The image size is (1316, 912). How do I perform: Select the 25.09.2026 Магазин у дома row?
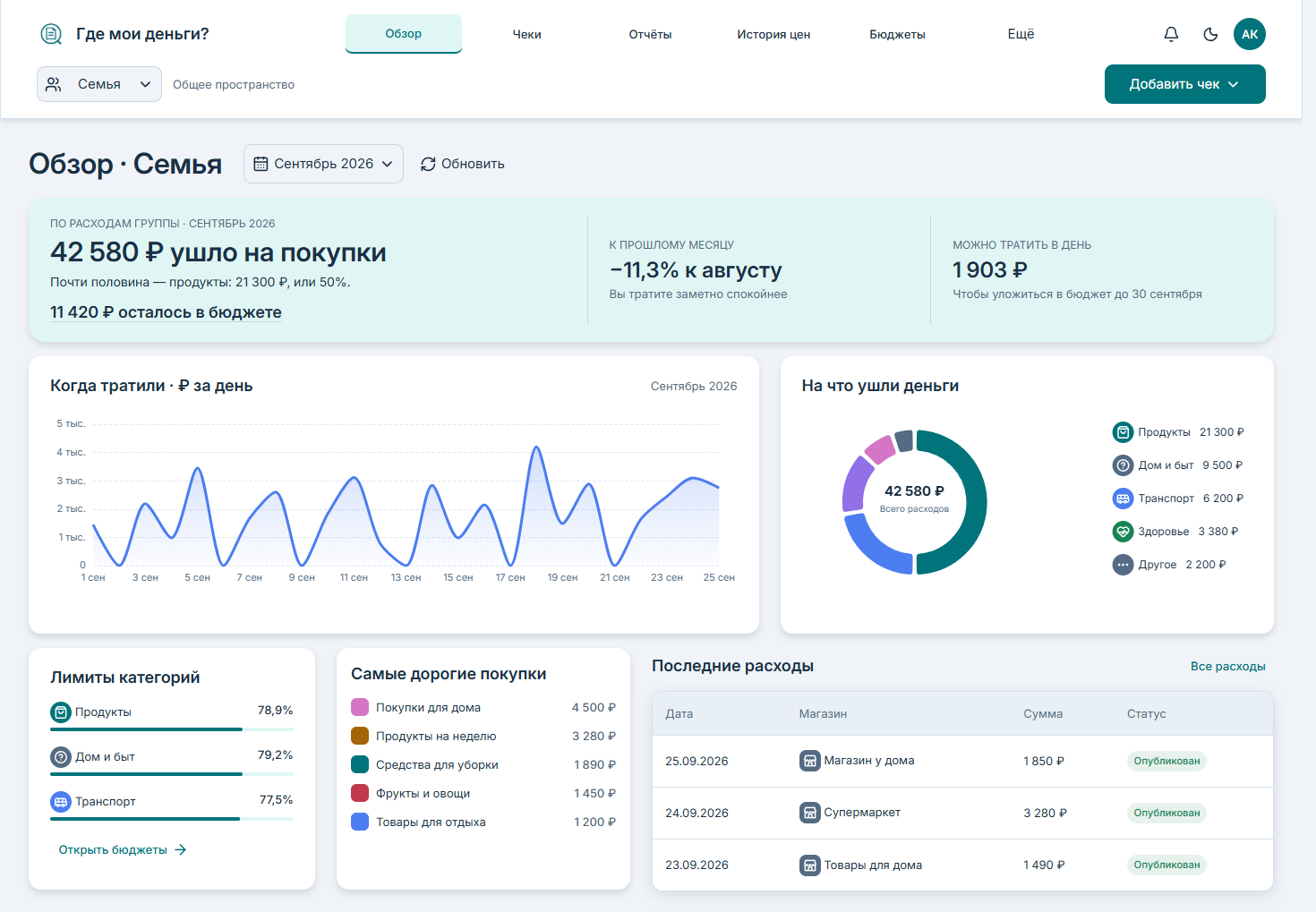(x=962, y=761)
